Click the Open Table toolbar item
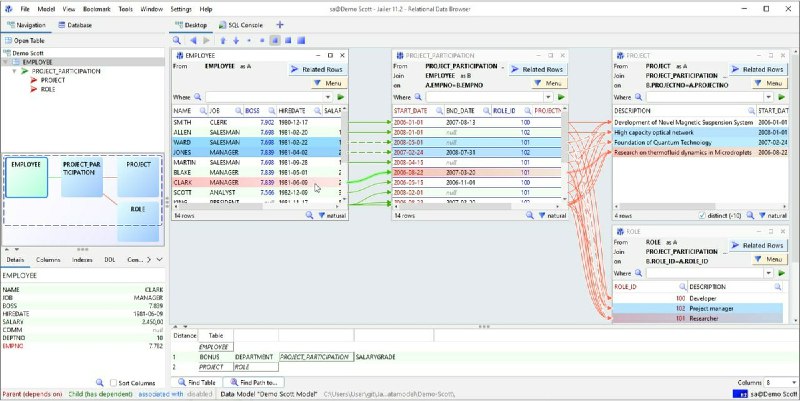Viewport: 800px width, 401px height. [24, 41]
